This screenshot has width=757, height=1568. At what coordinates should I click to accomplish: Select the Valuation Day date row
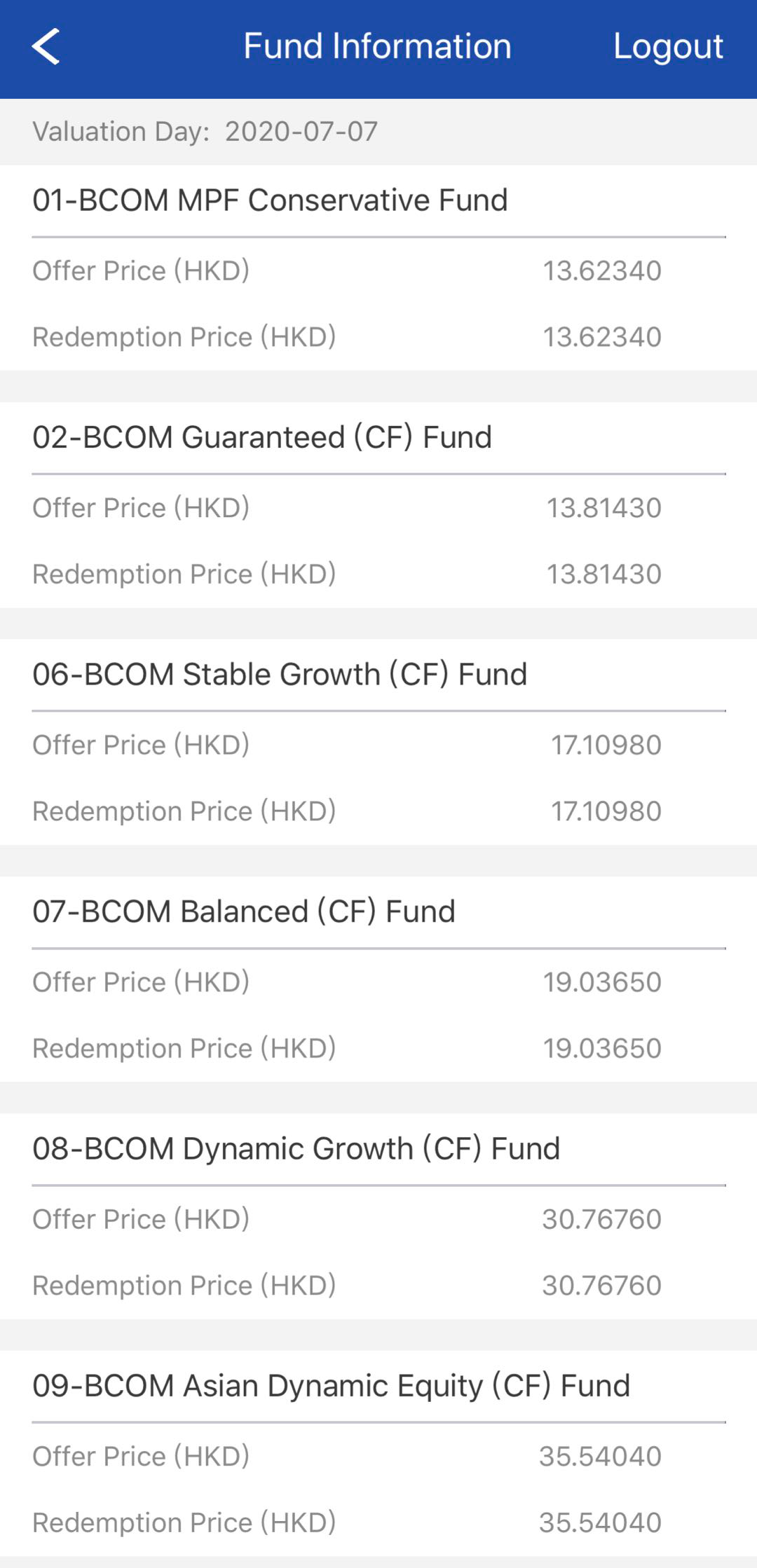pos(205,132)
